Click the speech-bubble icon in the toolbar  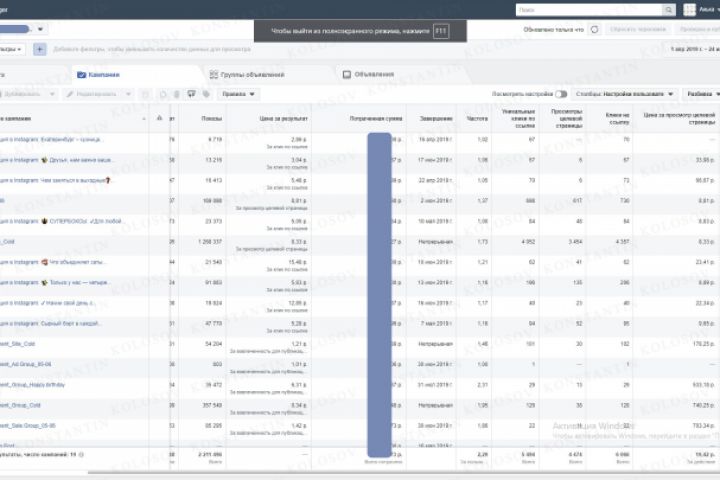pos(191,94)
